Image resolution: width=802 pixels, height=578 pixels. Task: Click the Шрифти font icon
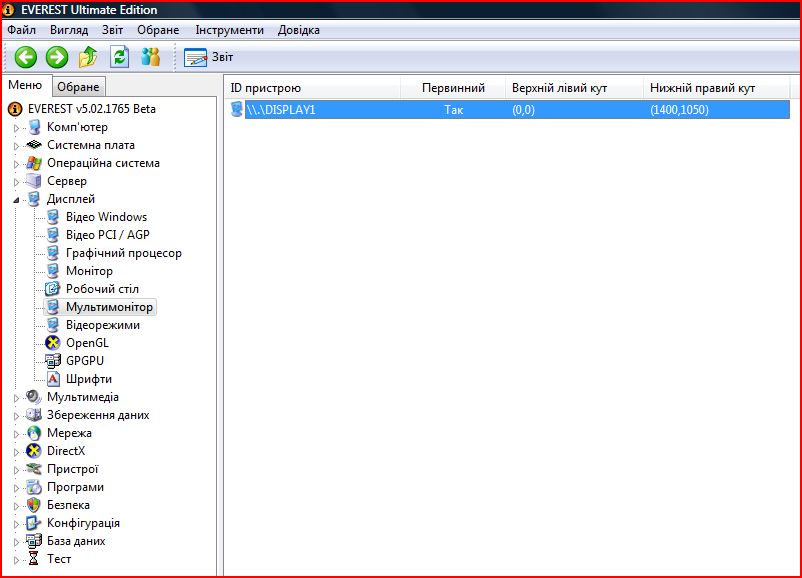(x=53, y=379)
